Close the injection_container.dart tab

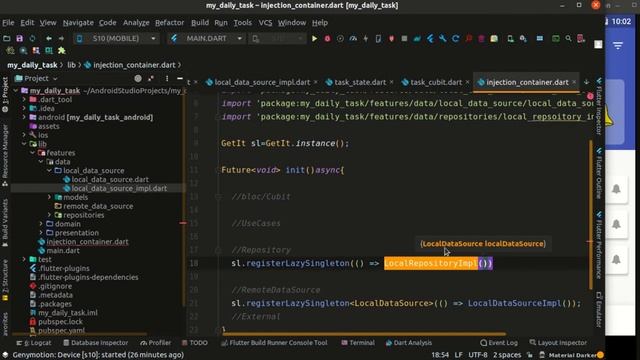574,82
